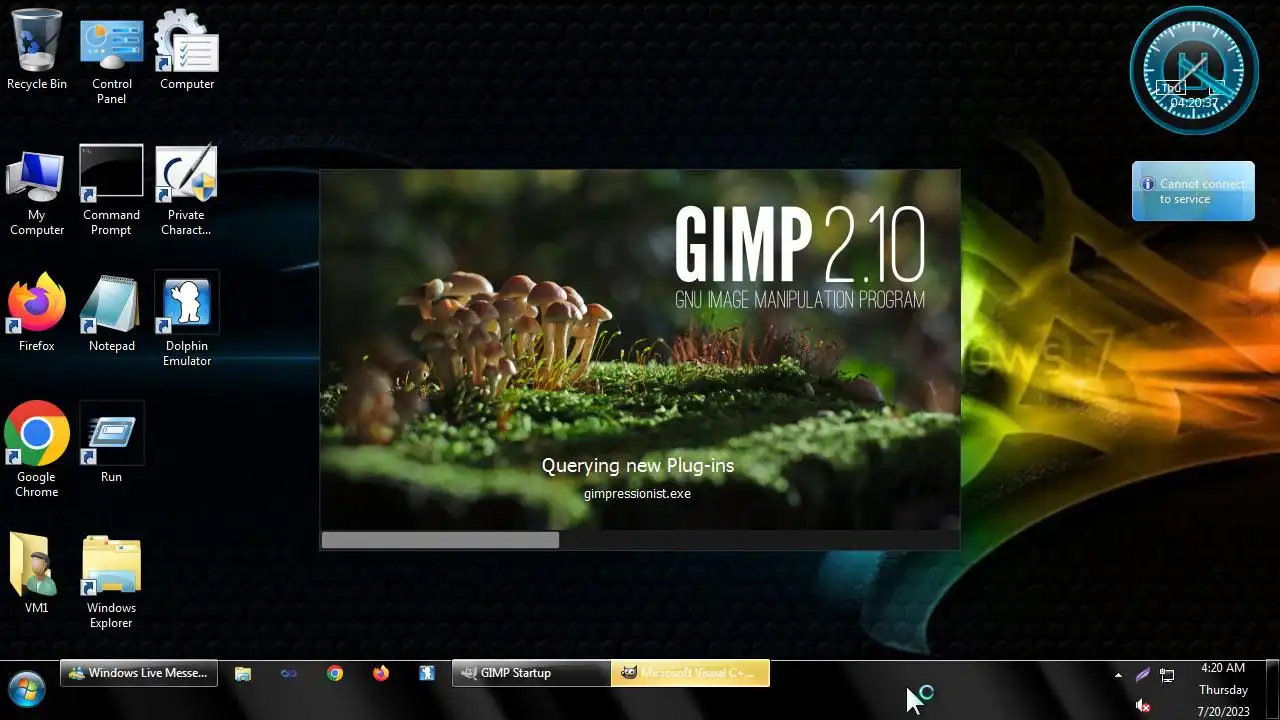Click the 'gimpressionist.exe' text on splash
This screenshot has width=1280, height=720.
(x=637, y=493)
